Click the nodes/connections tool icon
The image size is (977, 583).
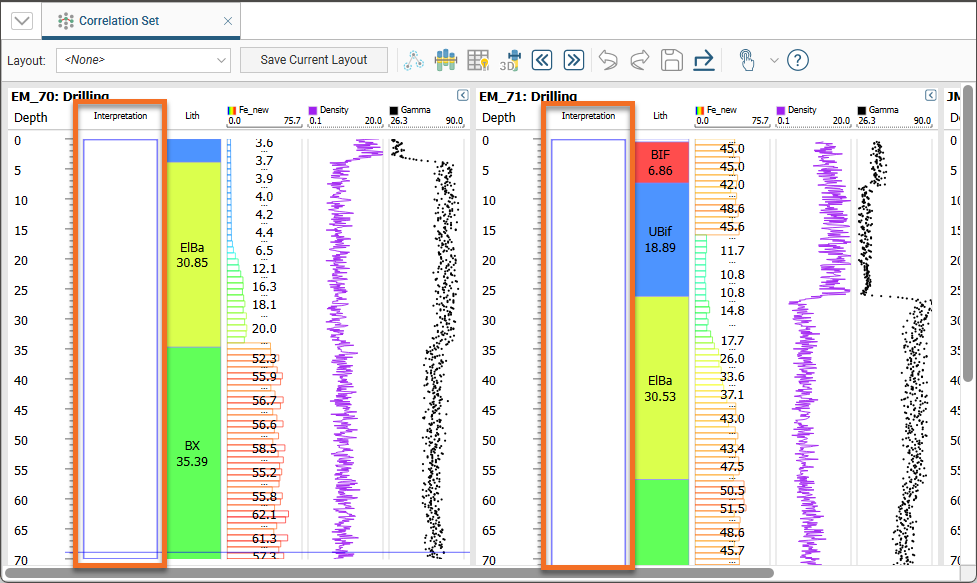pos(414,60)
